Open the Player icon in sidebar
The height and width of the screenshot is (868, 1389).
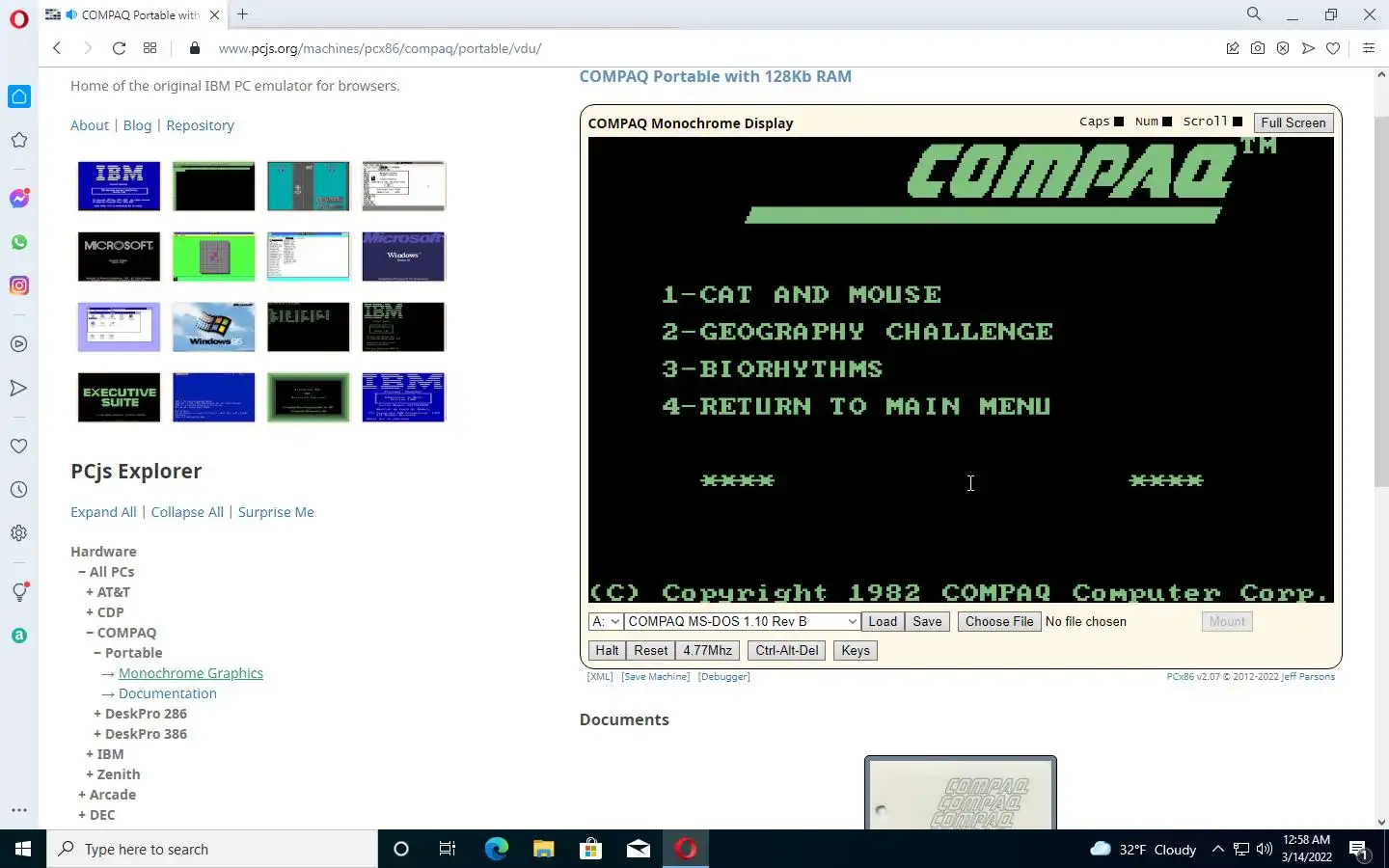(19, 344)
